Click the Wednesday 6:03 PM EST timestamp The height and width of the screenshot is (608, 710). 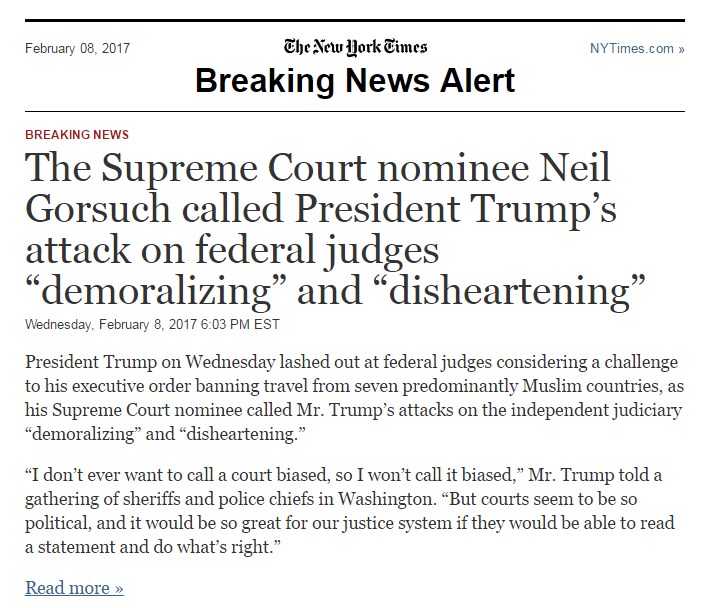point(152,324)
